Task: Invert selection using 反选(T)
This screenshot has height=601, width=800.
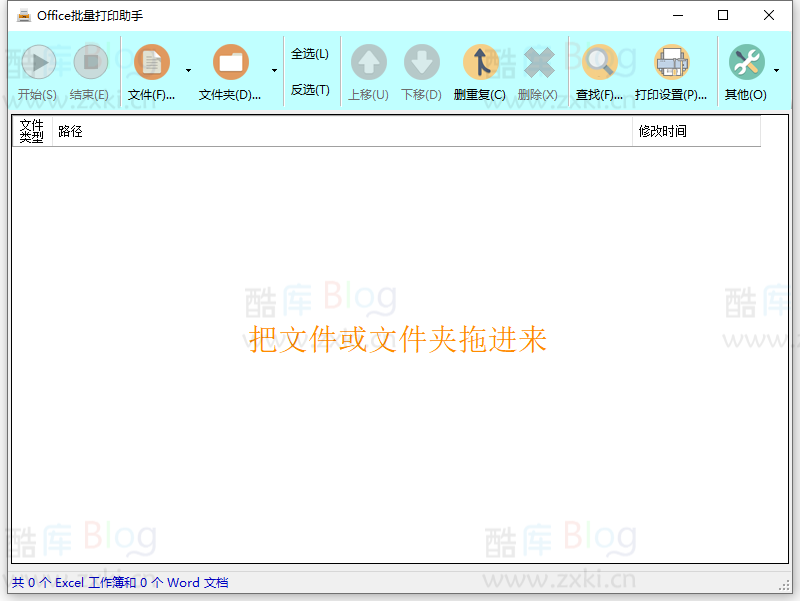Action: point(310,89)
